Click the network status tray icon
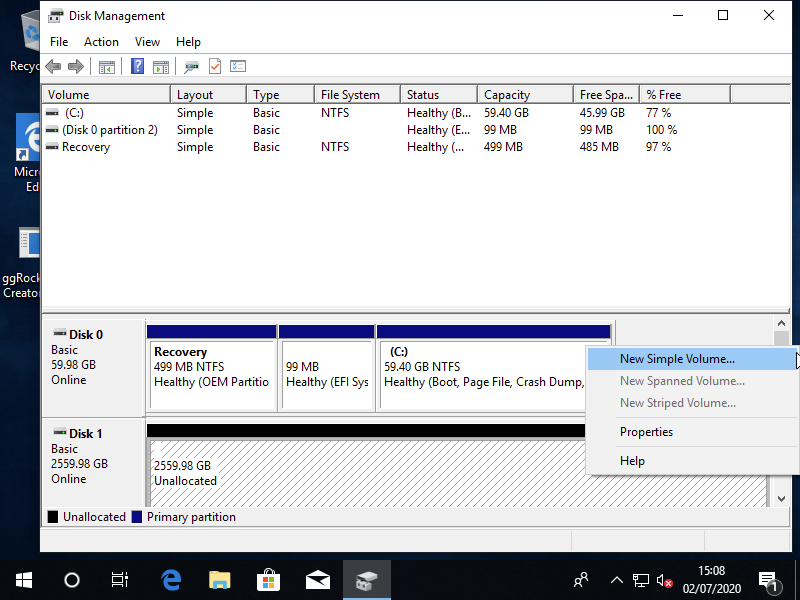 [x=640, y=580]
